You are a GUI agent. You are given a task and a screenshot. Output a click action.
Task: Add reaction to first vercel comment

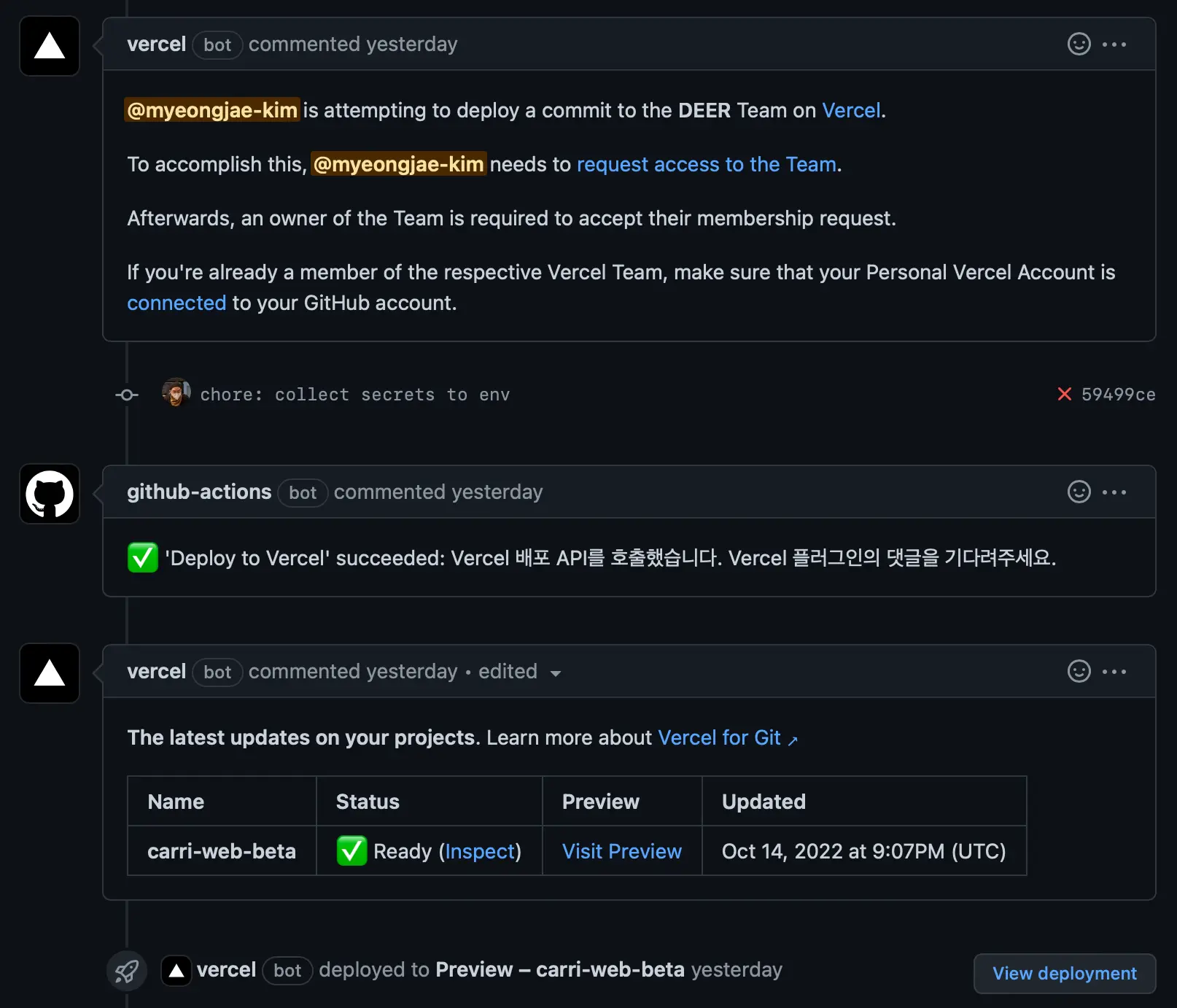1079,44
